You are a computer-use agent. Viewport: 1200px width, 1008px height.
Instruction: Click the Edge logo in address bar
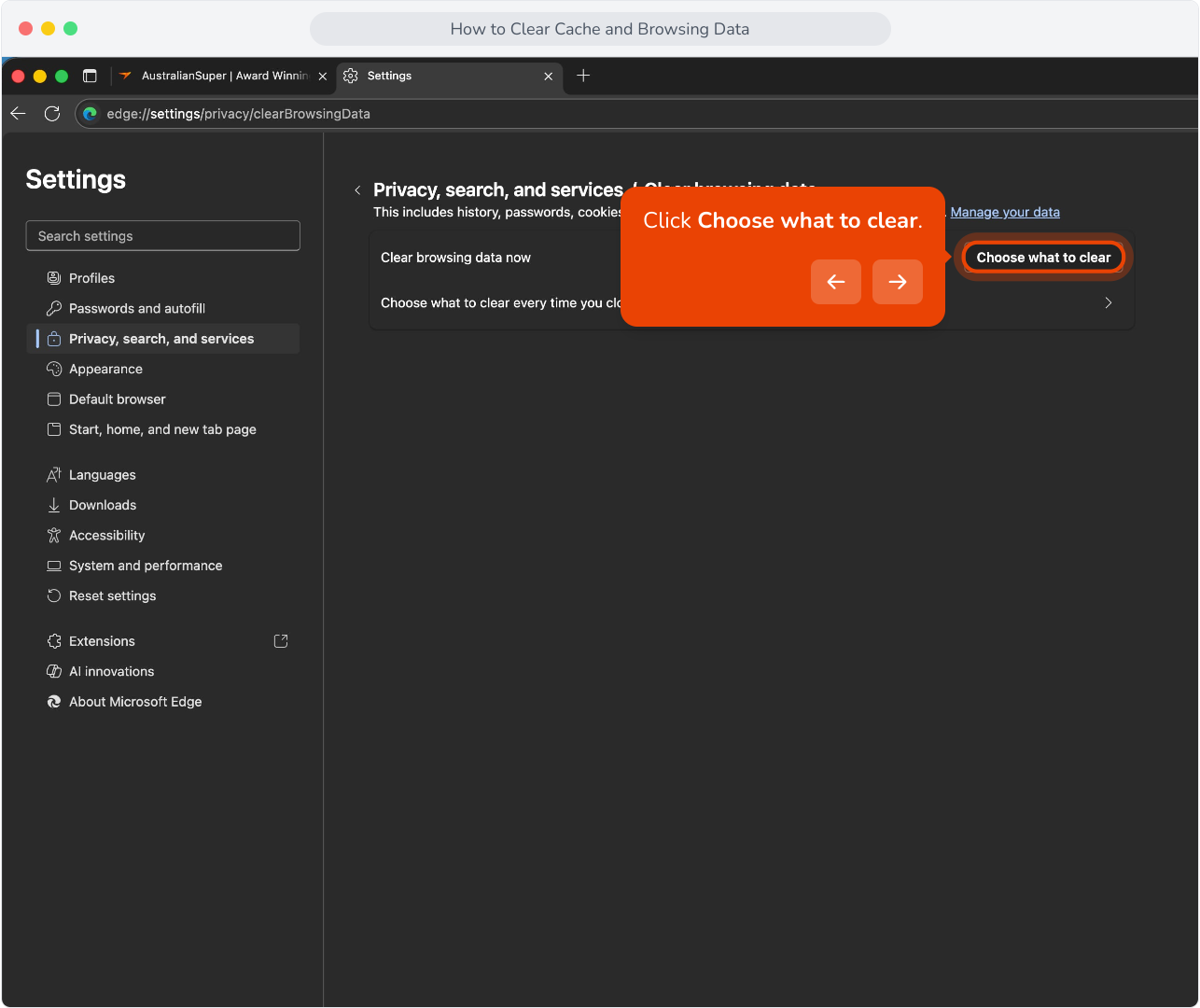(90, 114)
